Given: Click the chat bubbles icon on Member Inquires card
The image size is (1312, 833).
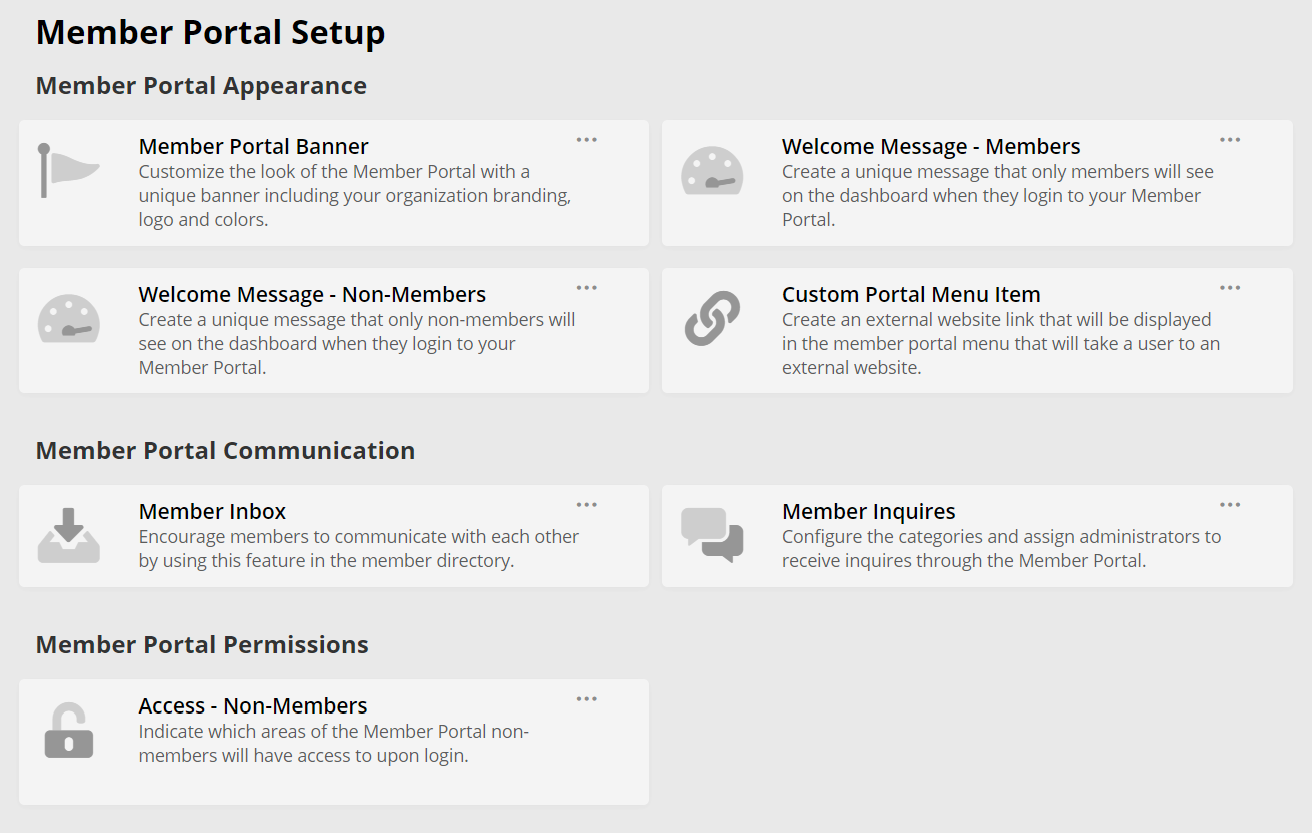Looking at the screenshot, I should 712,537.
